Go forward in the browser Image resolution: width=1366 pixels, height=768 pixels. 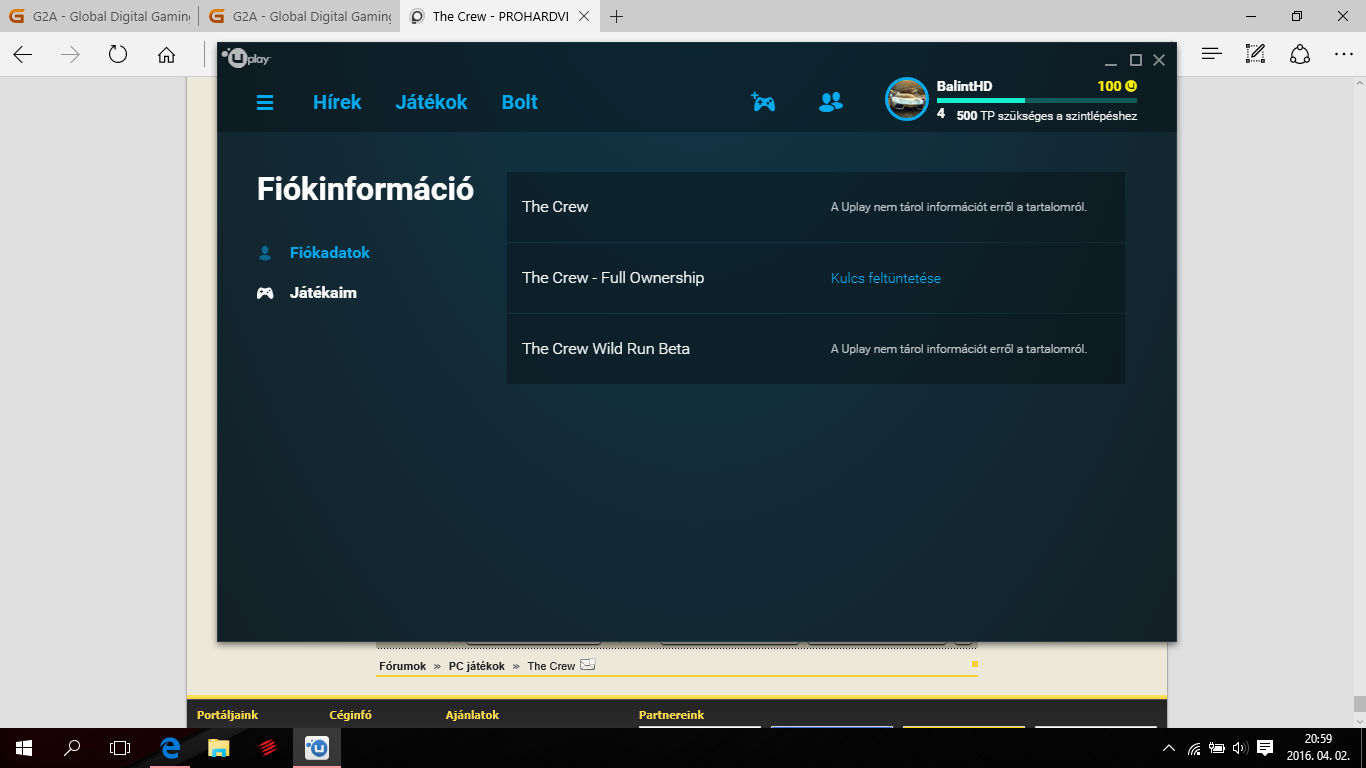(x=70, y=55)
